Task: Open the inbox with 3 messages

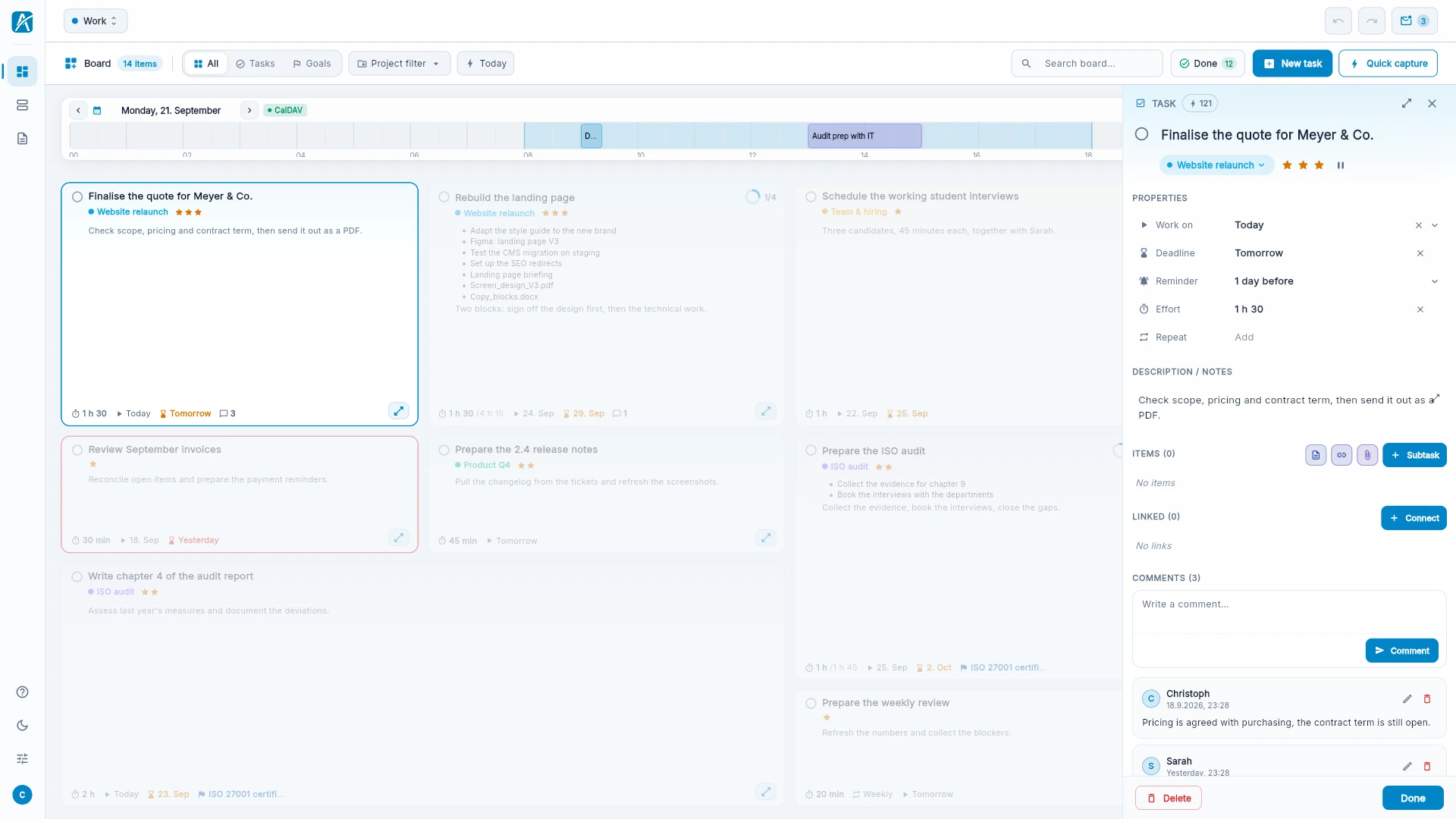Action: [1414, 21]
